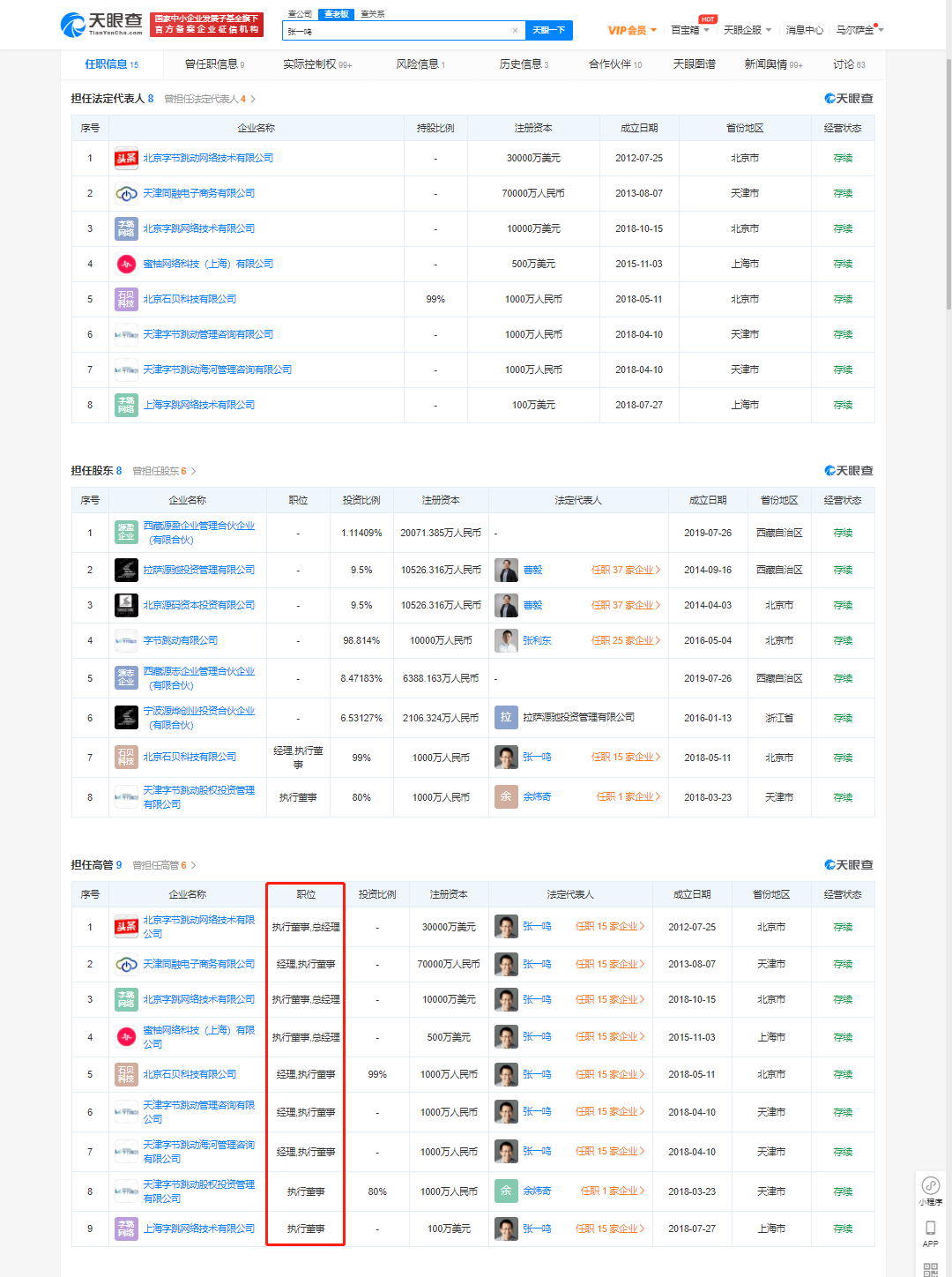Switch to 曾任职信息 tab
The height and width of the screenshot is (1277, 952).
coord(214,64)
